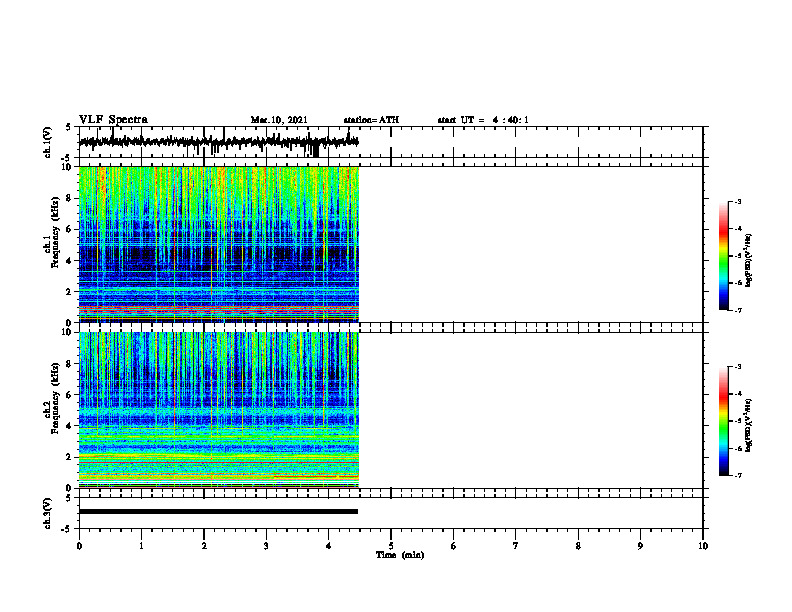Click the "4" kHz tick of ch.1 spectrogram
This screenshot has width=792, height=612.
point(70,261)
